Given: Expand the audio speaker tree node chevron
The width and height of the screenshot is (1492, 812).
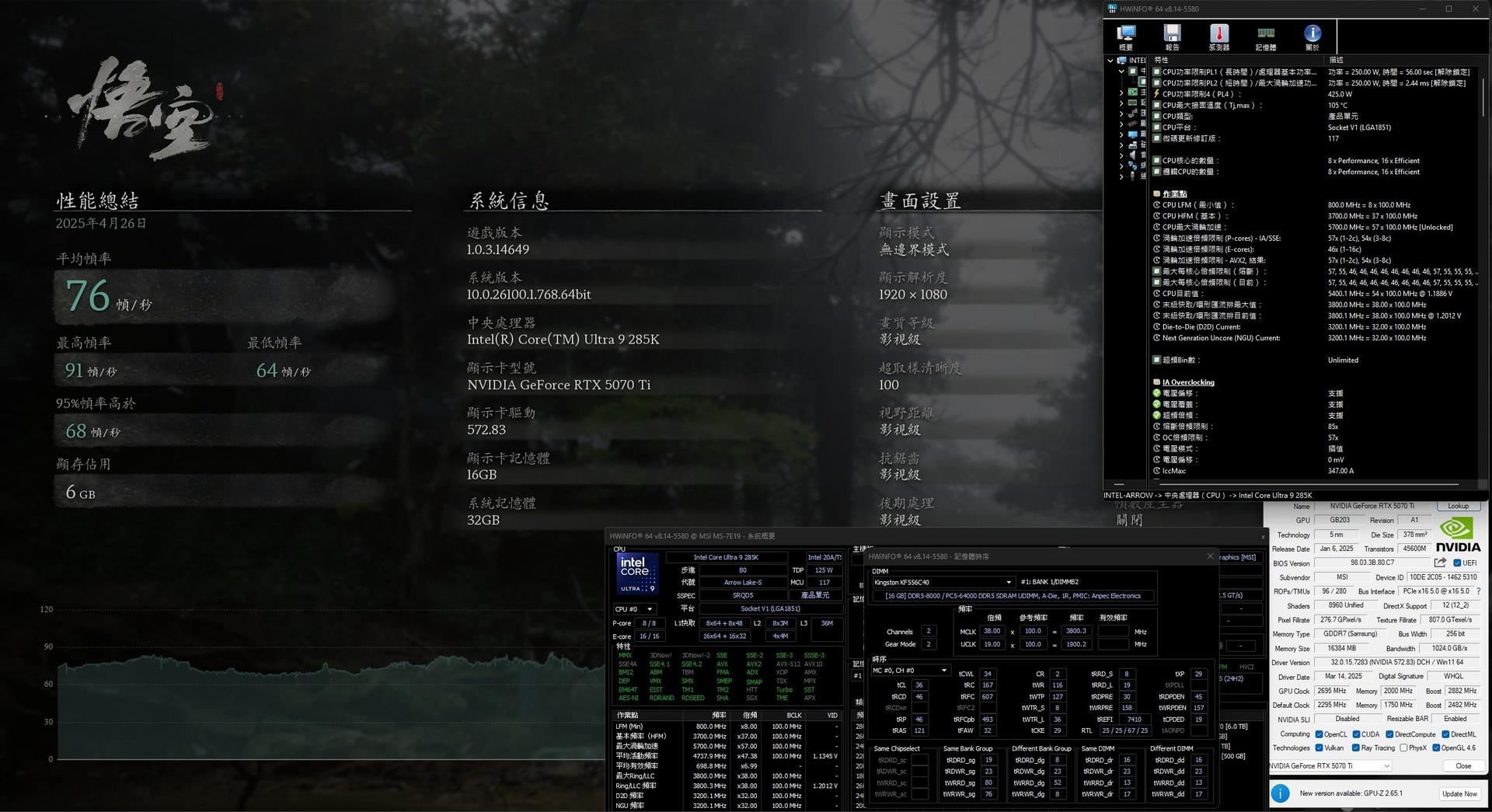Looking at the screenshot, I should pos(1121,155).
